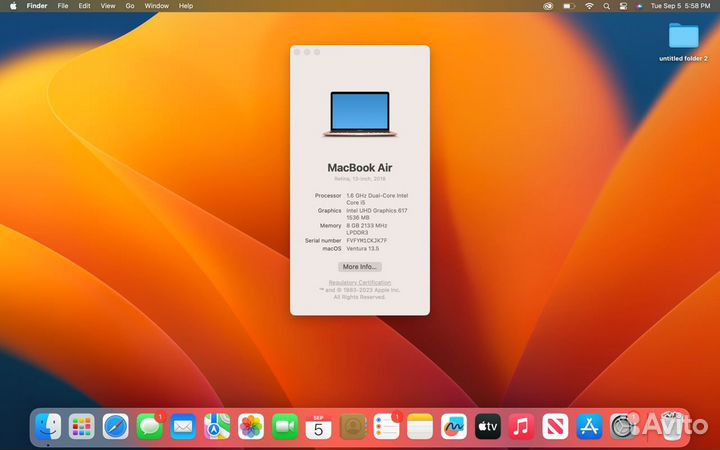Open News app in the Dock
The image size is (720, 450).
(555, 427)
